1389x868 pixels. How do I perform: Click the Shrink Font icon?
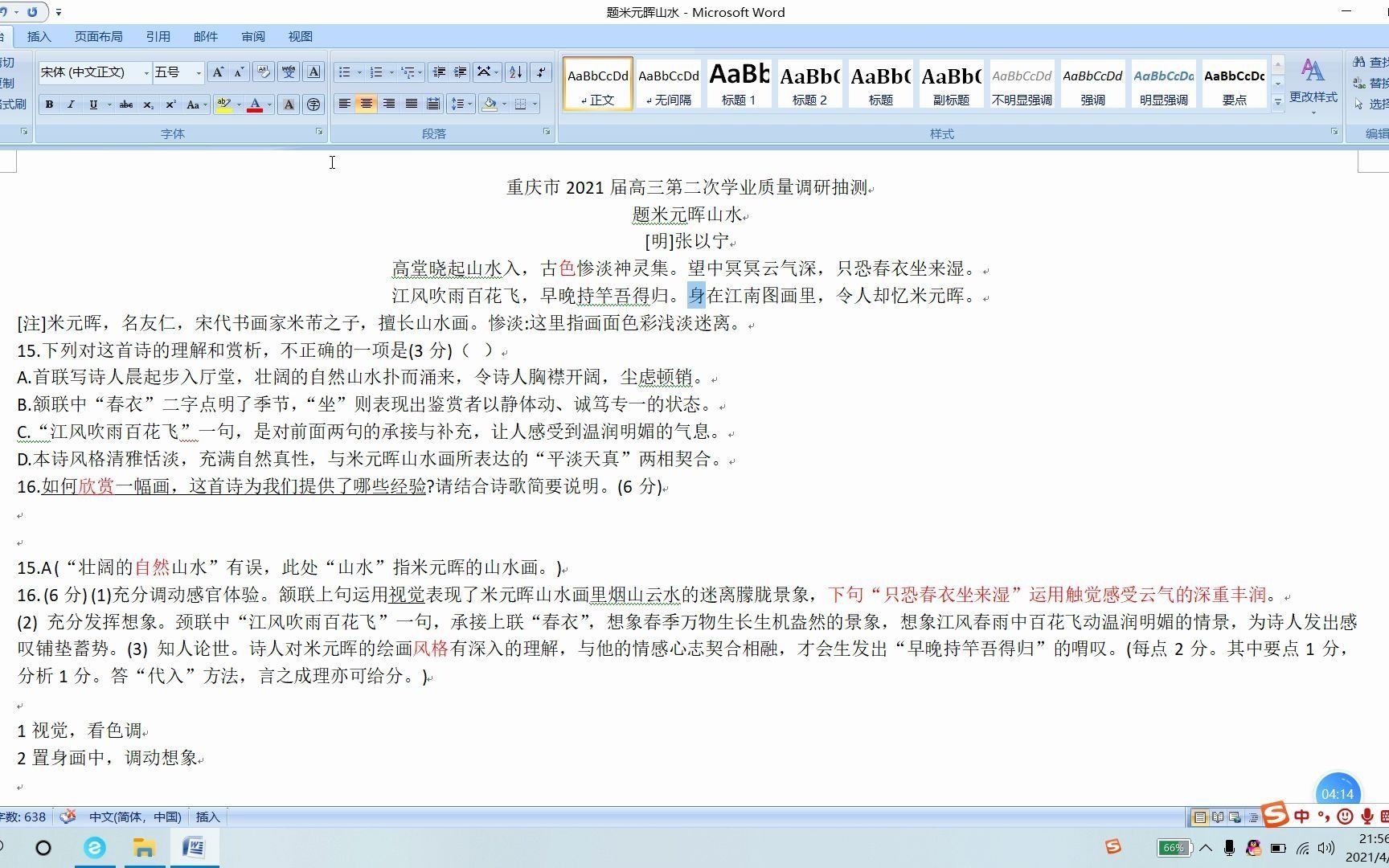click(239, 72)
